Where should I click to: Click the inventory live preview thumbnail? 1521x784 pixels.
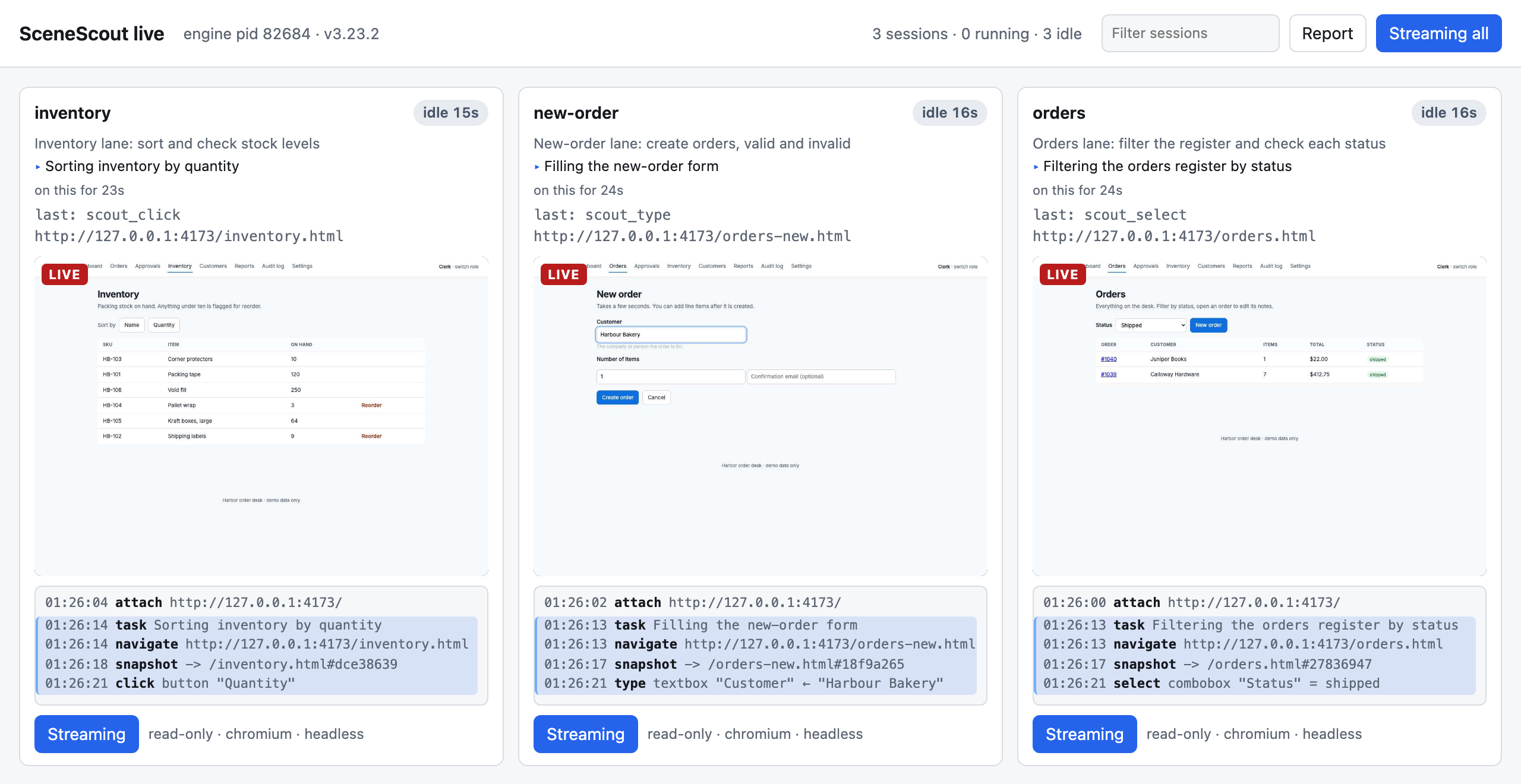pos(261,416)
